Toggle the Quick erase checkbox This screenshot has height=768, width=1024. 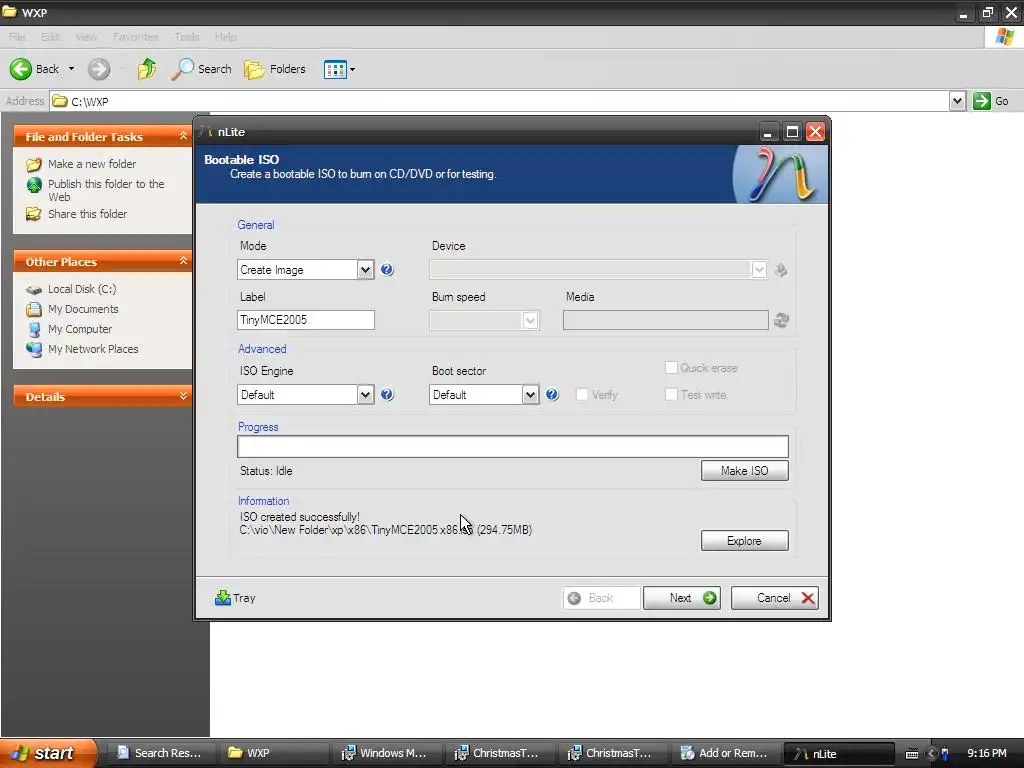(x=671, y=368)
